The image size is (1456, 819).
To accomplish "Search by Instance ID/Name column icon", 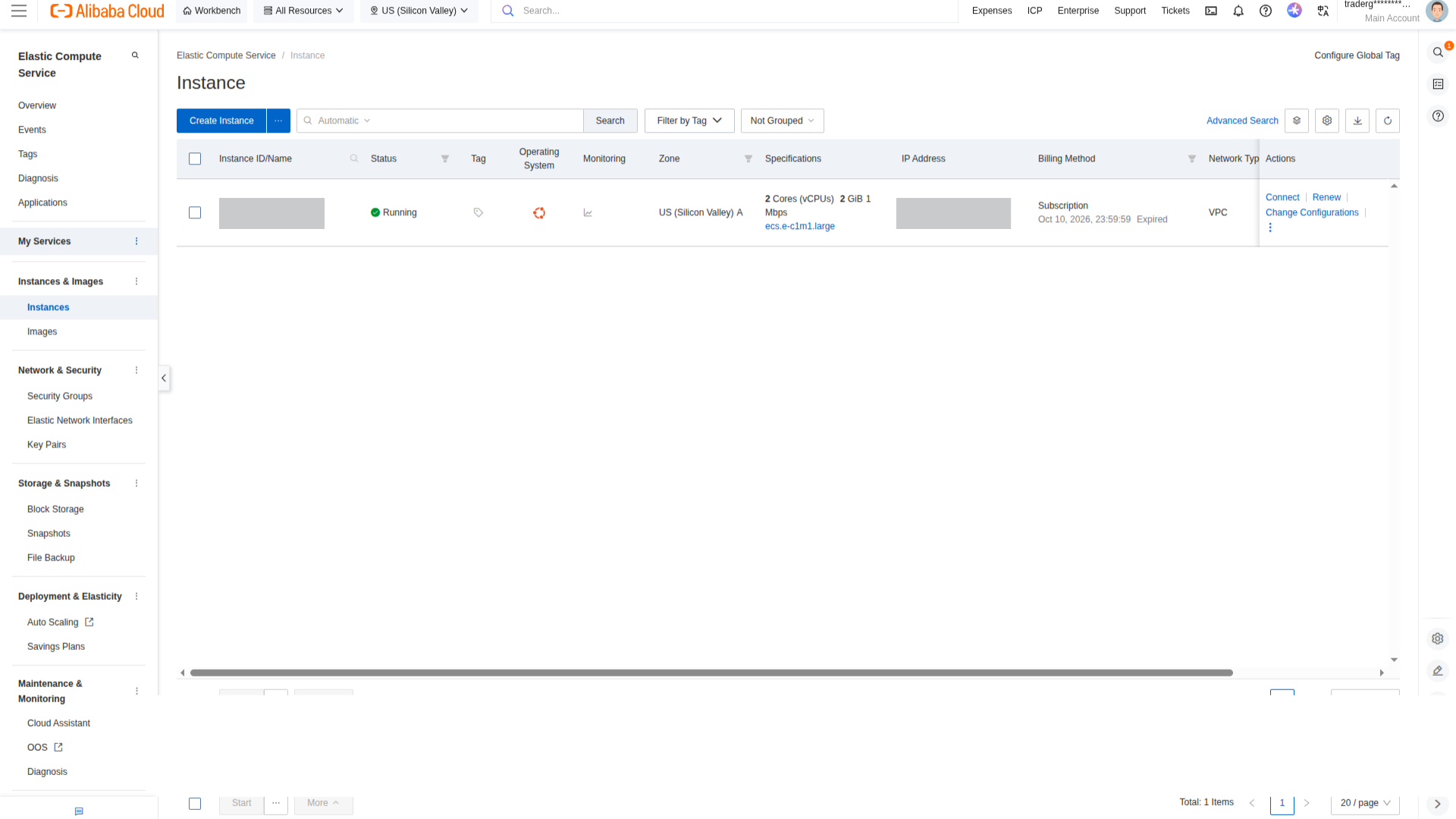I will [x=354, y=158].
